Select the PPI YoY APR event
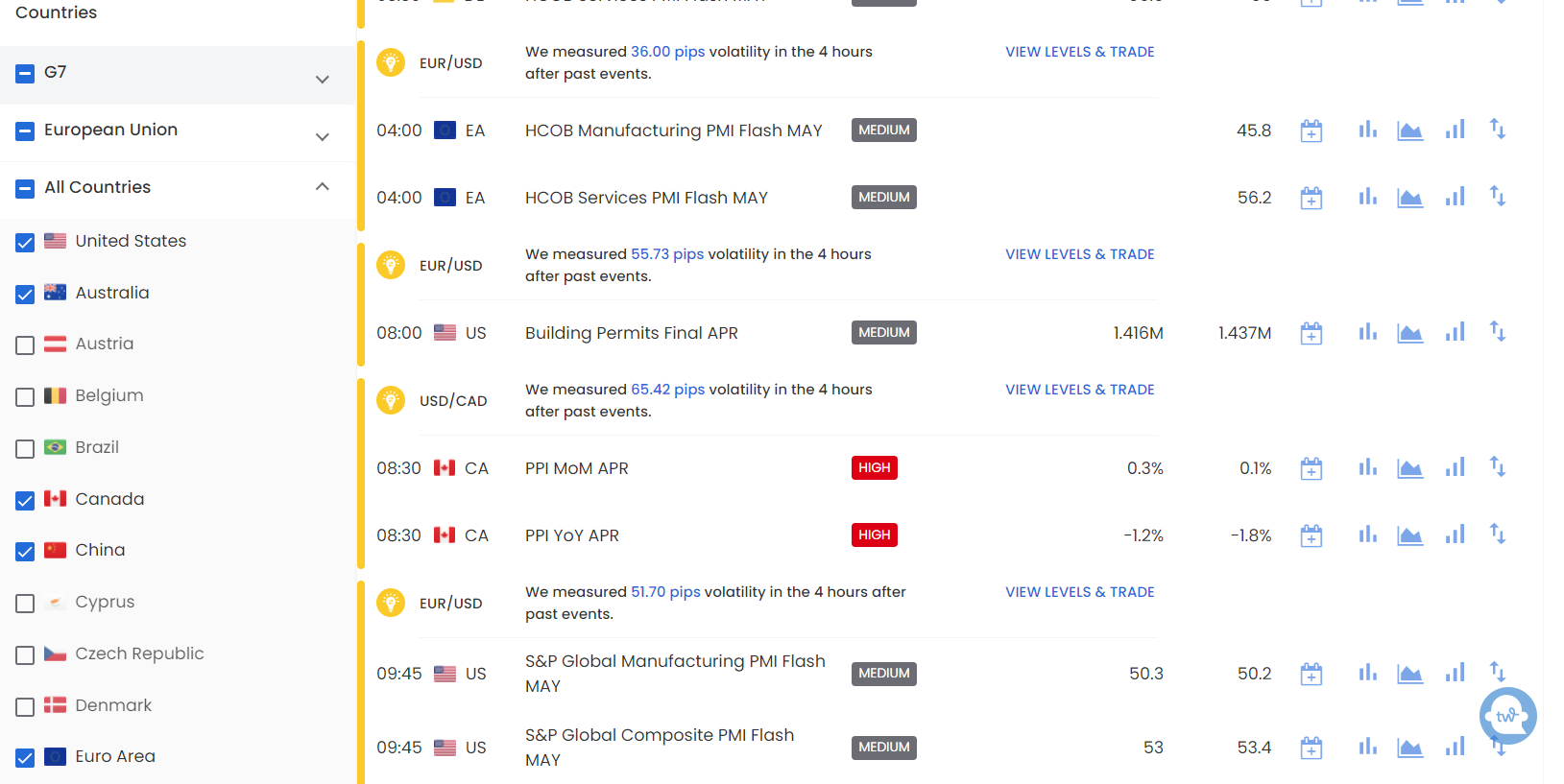The width and height of the screenshot is (1564, 784). point(572,535)
